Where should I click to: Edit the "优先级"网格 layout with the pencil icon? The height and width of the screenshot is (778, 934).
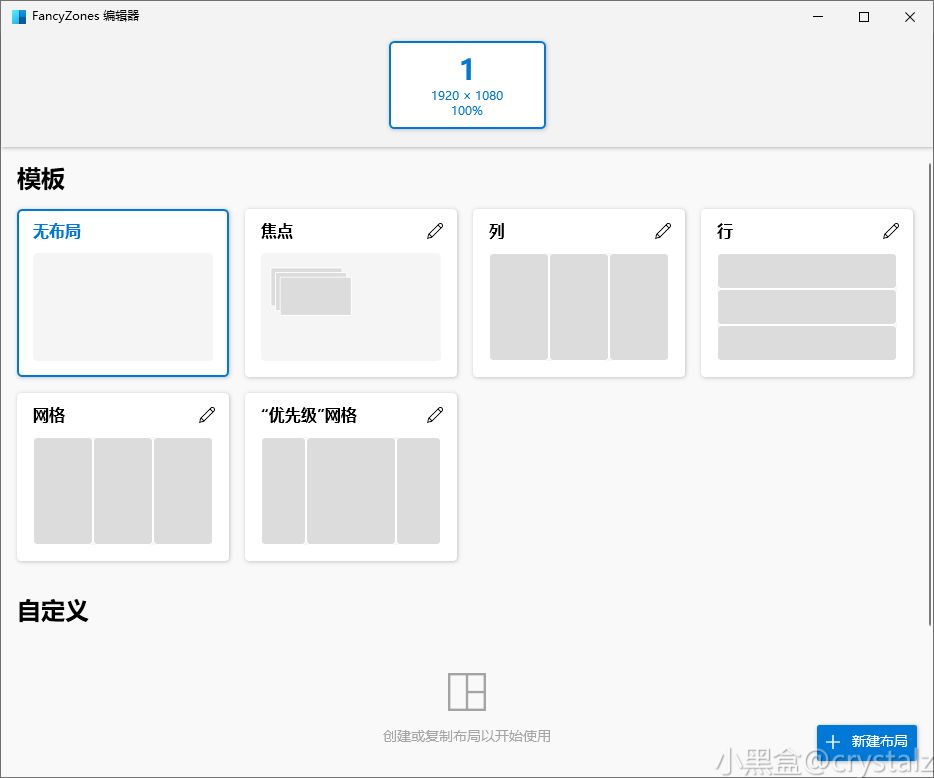(435, 415)
